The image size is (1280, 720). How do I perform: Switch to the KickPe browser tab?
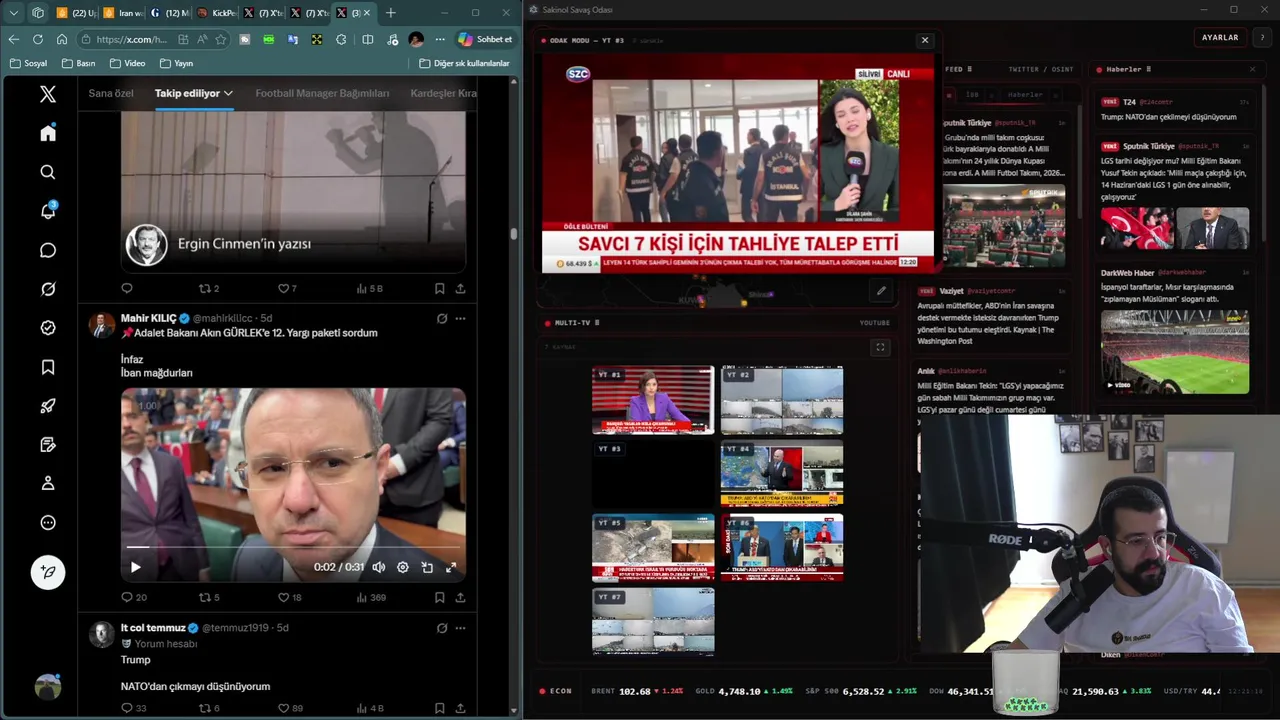tap(216, 13)
